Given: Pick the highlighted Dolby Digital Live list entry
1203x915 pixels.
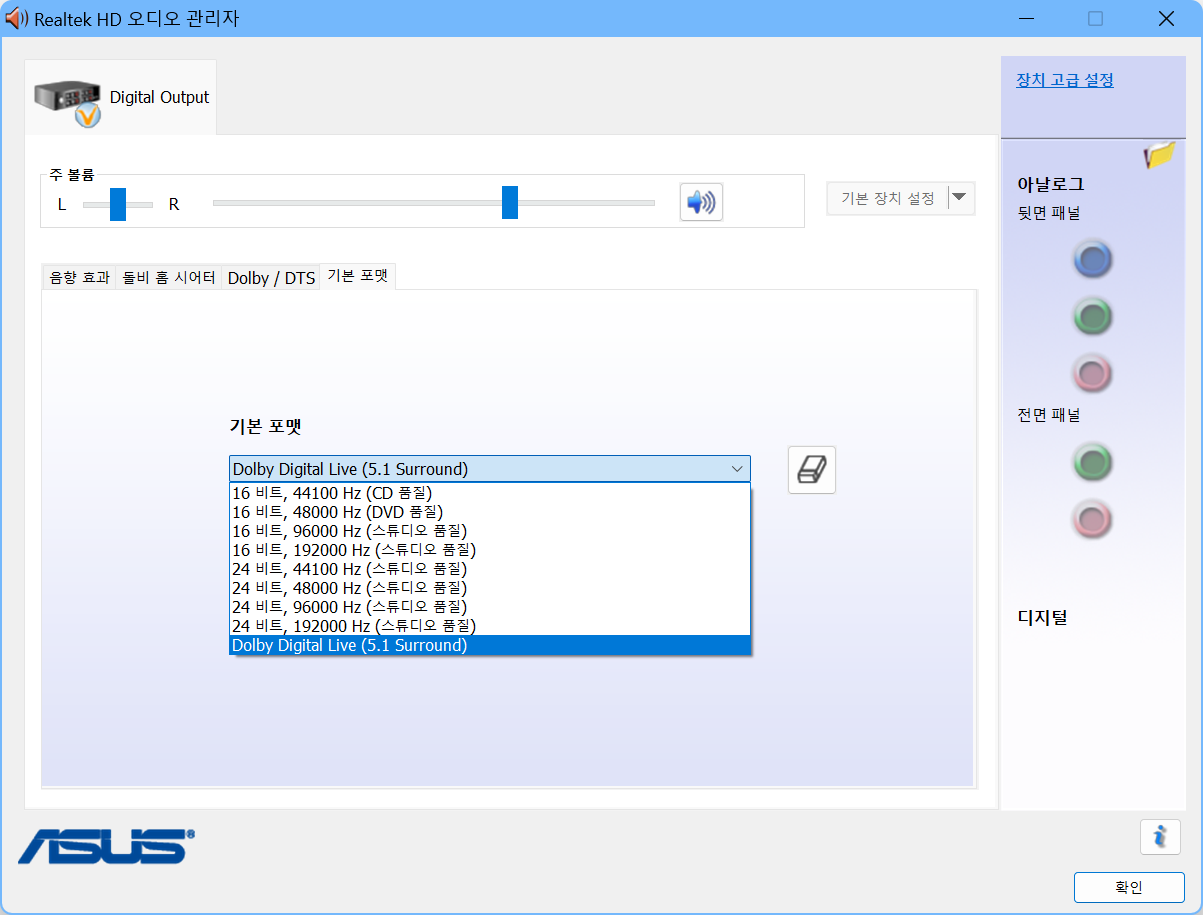Looking at the screenshot, I should [x=490, y=645].
